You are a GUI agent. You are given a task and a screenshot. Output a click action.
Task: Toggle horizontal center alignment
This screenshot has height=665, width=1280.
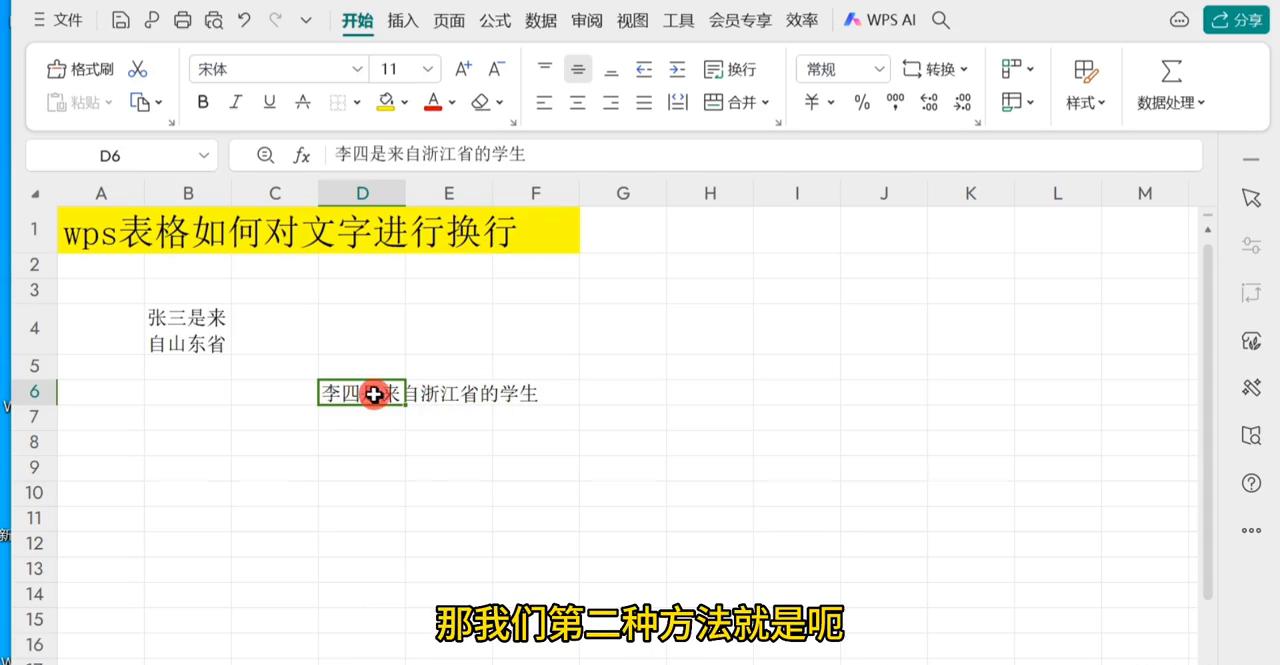[x=578, y=102]
